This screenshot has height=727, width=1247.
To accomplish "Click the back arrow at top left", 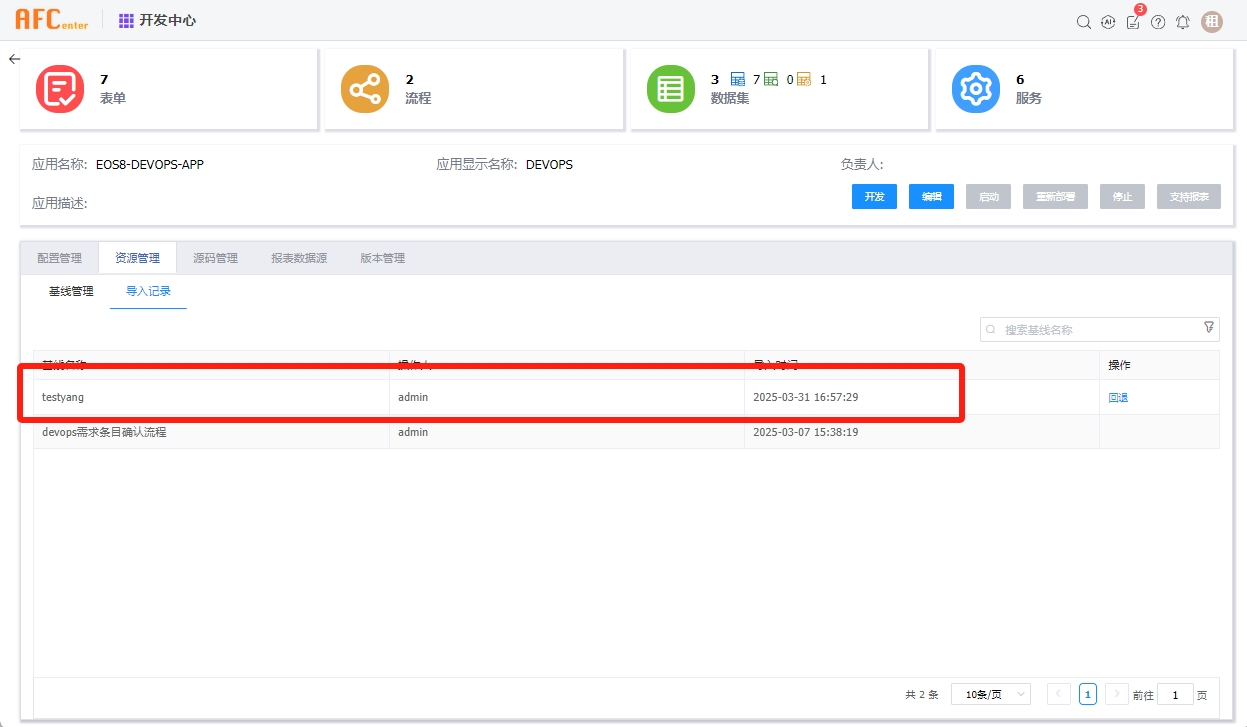I will (x=14, y=59).
